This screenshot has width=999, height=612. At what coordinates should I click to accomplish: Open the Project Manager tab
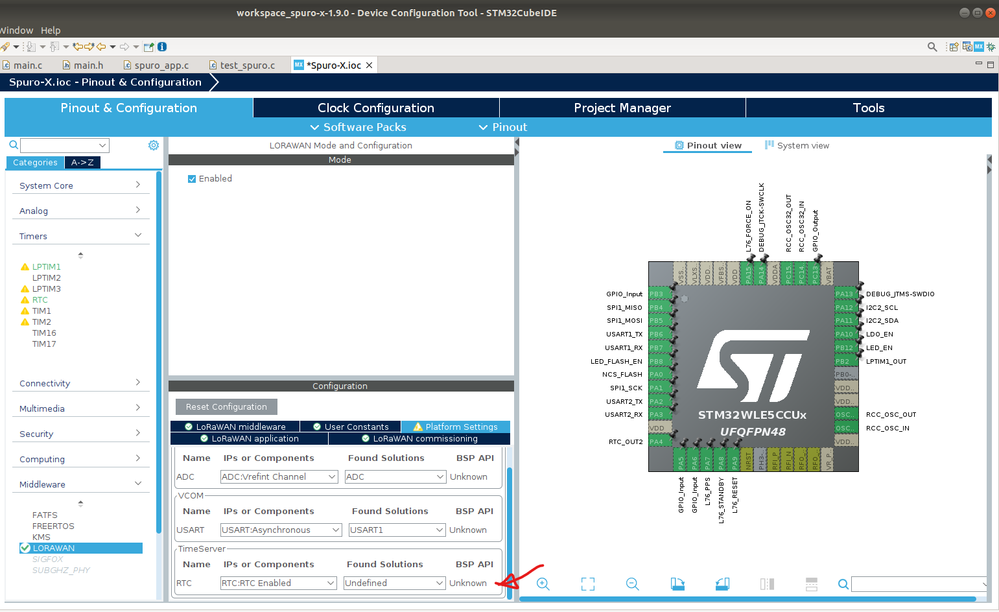[622, 108]
